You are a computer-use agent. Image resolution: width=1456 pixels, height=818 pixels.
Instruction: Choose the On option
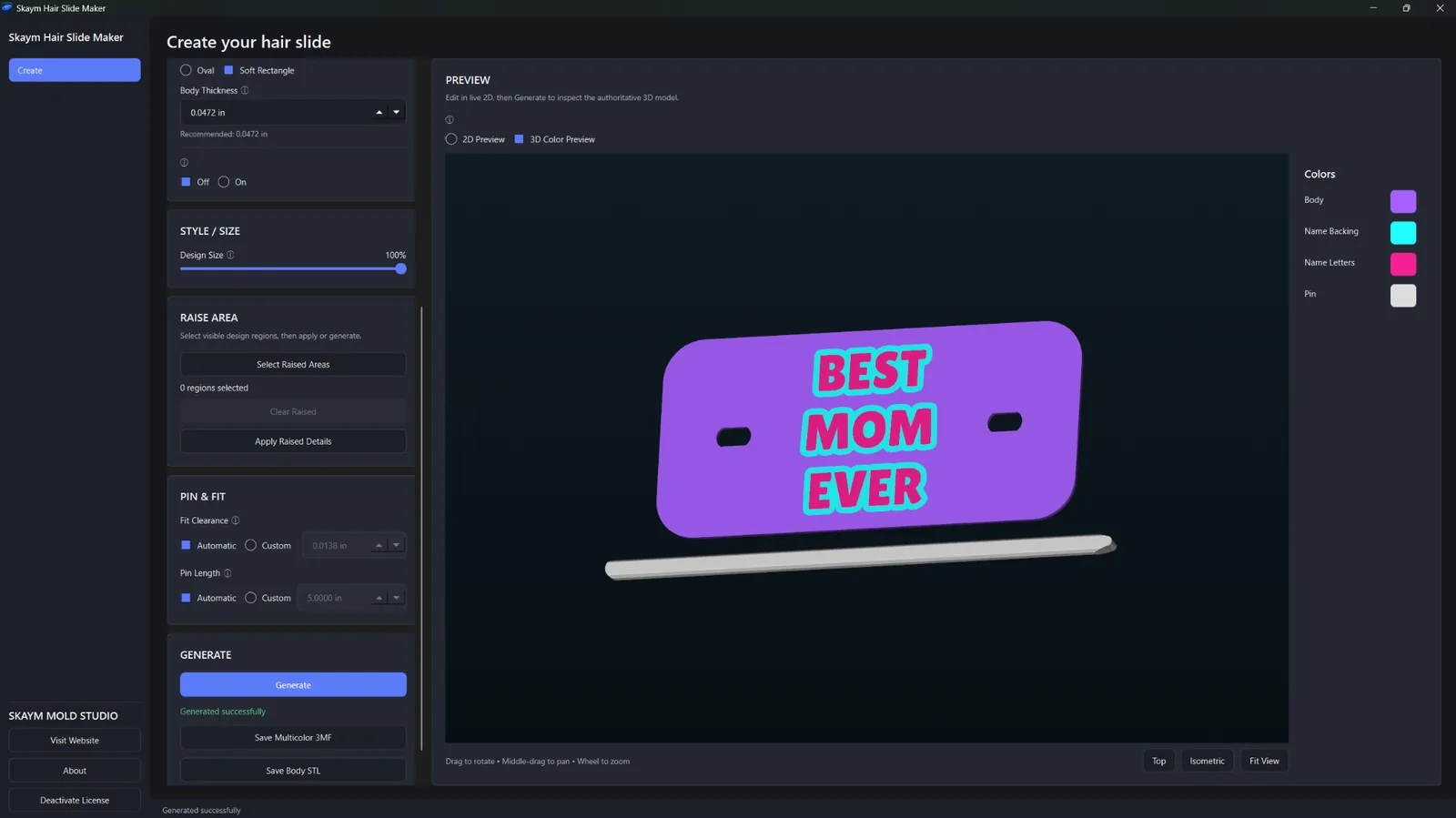tap(232, 182)
